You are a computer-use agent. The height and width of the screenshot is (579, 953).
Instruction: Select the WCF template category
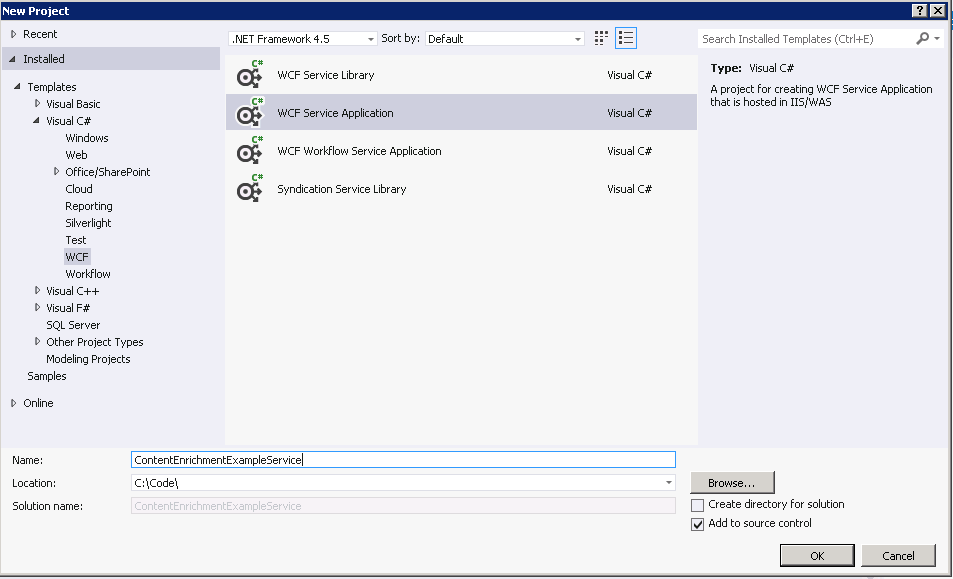77,257
